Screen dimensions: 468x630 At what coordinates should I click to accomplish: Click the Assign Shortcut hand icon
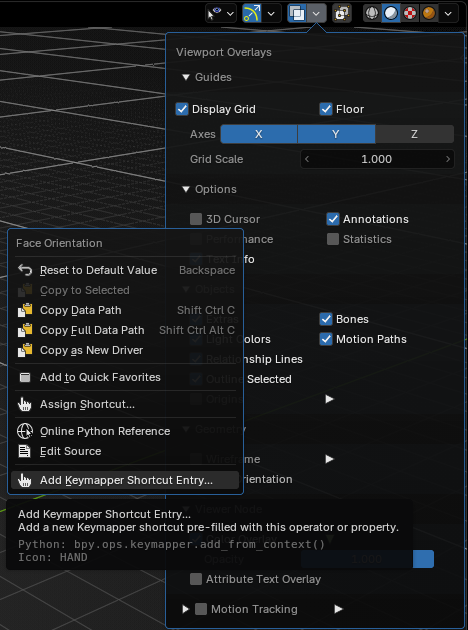tap(25, 404)
